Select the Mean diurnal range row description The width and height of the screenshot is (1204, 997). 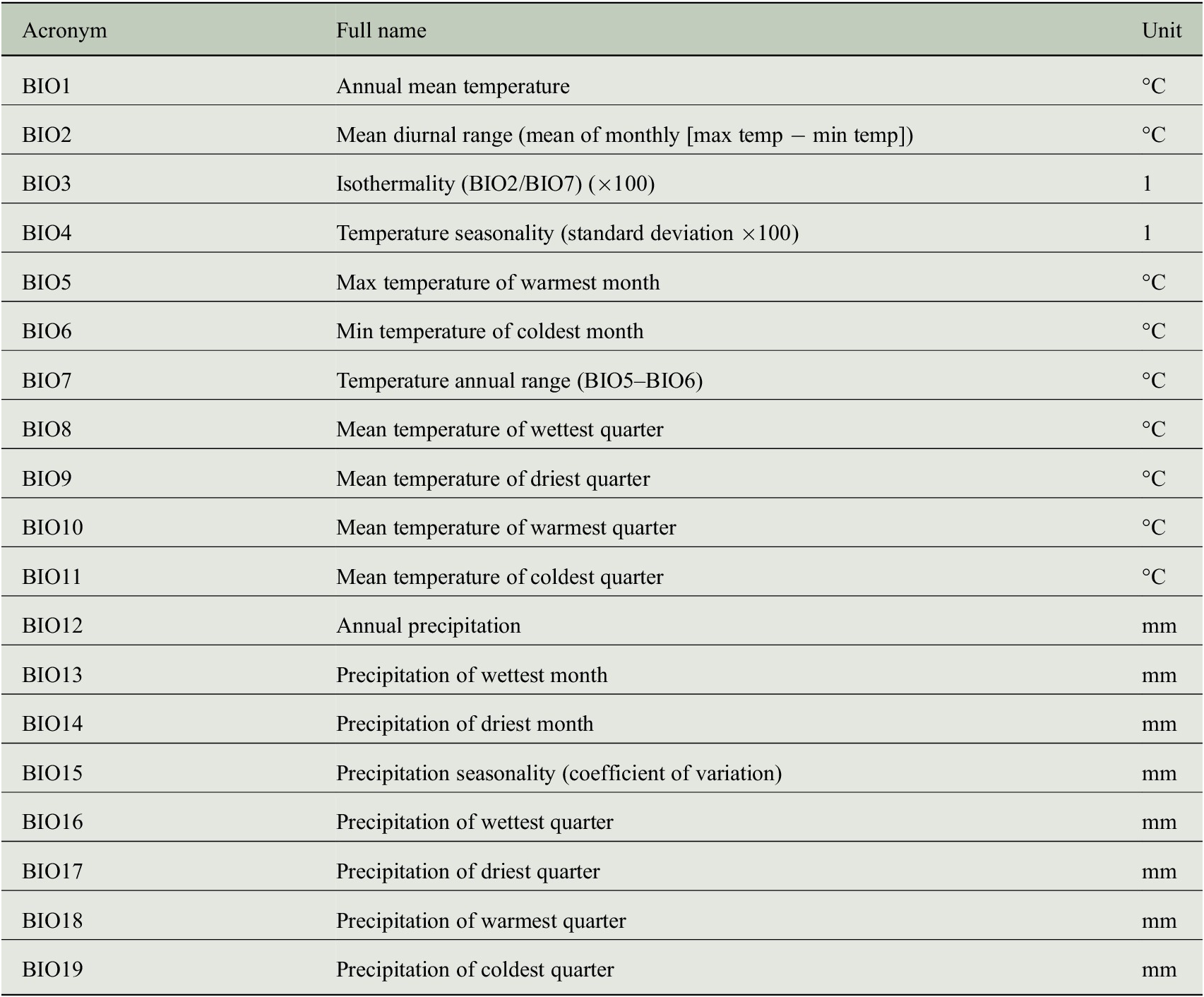coord(624,135)
